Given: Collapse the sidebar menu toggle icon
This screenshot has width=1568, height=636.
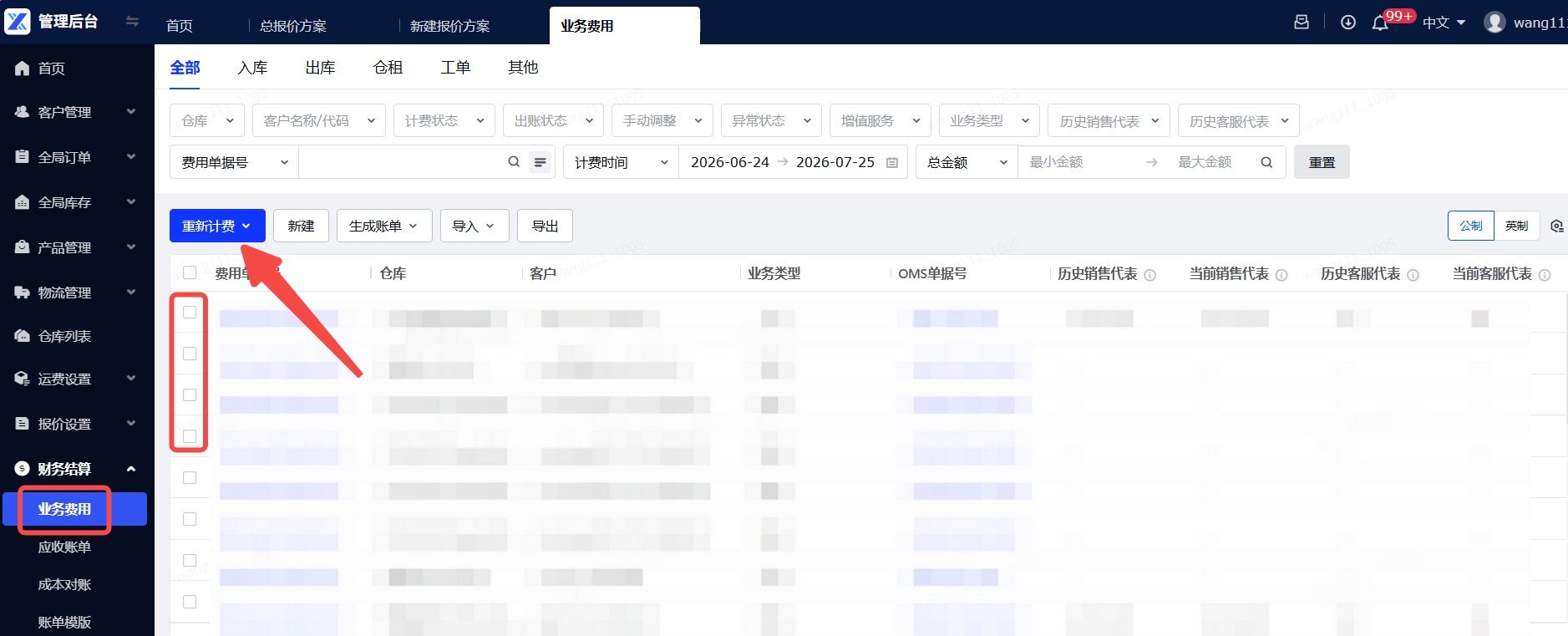Looking at the screenshot, I should [132, 22].
